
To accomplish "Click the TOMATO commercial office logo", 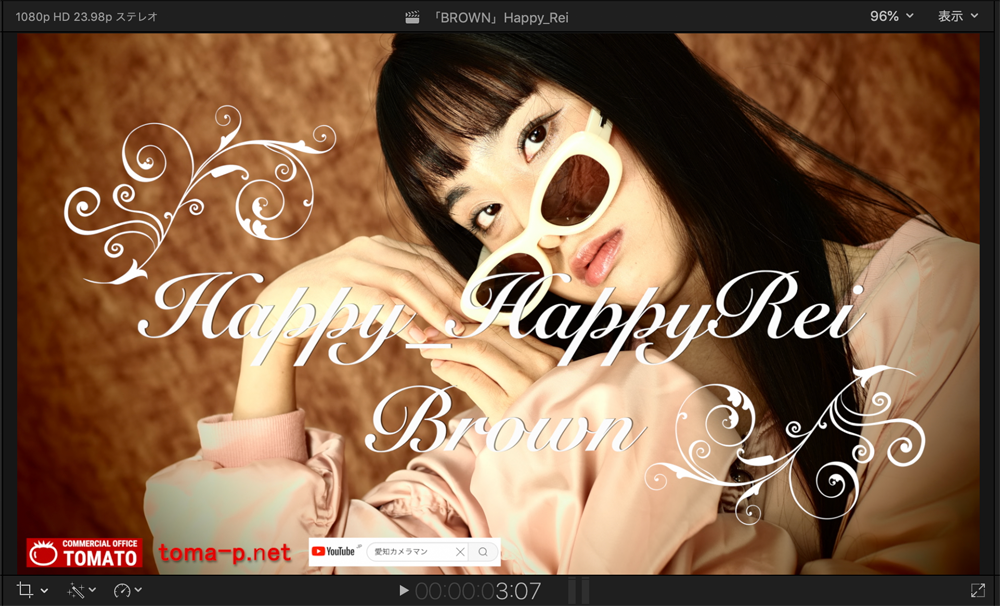I will tap(84, 553).
